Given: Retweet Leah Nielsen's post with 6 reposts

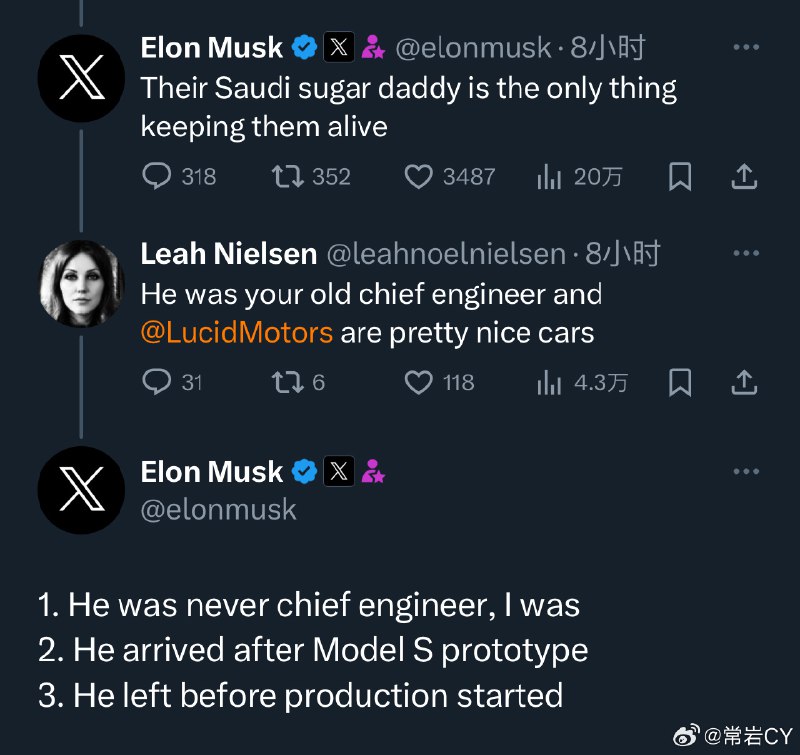Looking at the screenshot, I should click(287, 383).
